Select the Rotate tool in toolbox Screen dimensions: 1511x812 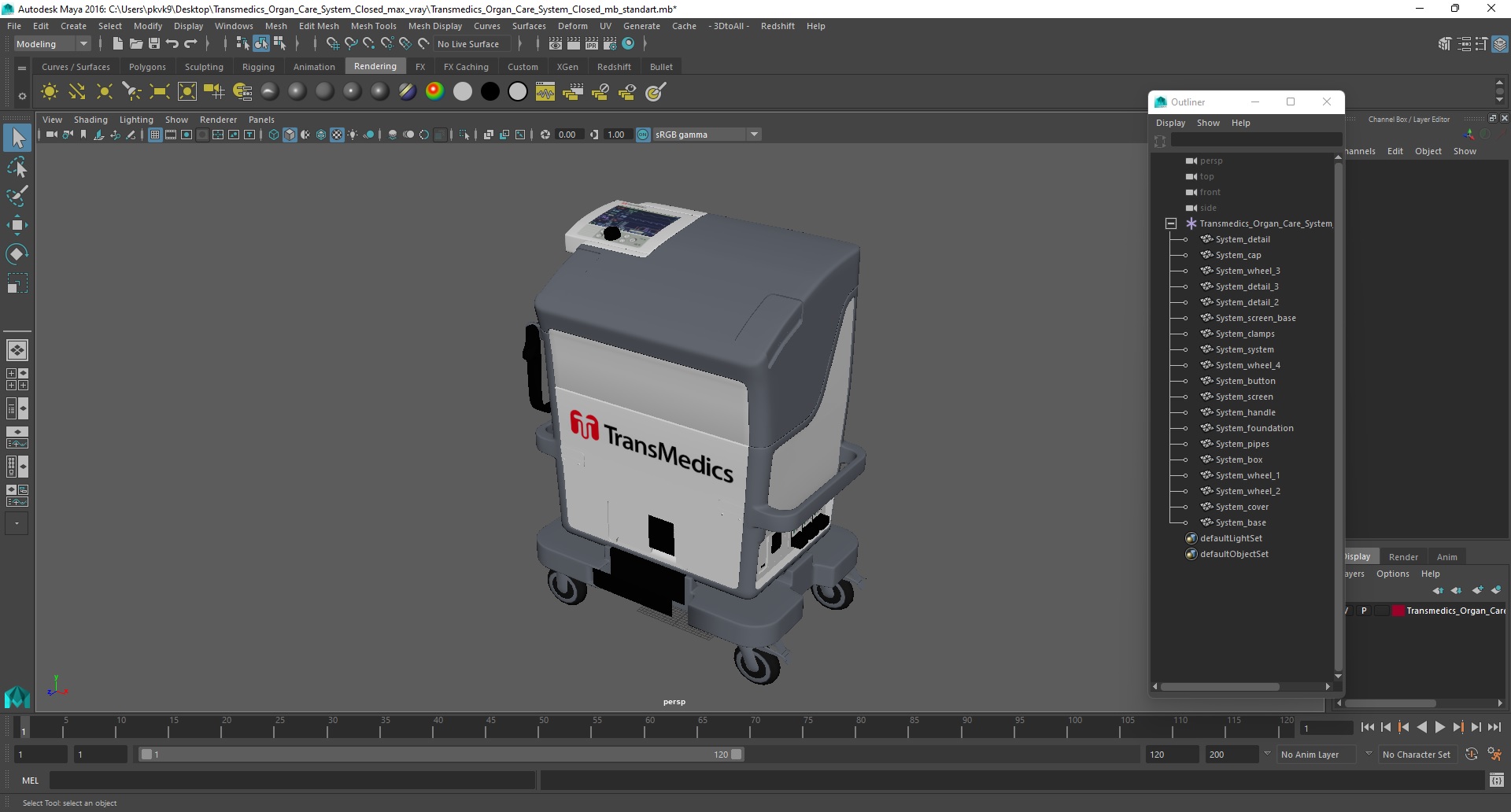pyautogui.click(x=17, y=254)
